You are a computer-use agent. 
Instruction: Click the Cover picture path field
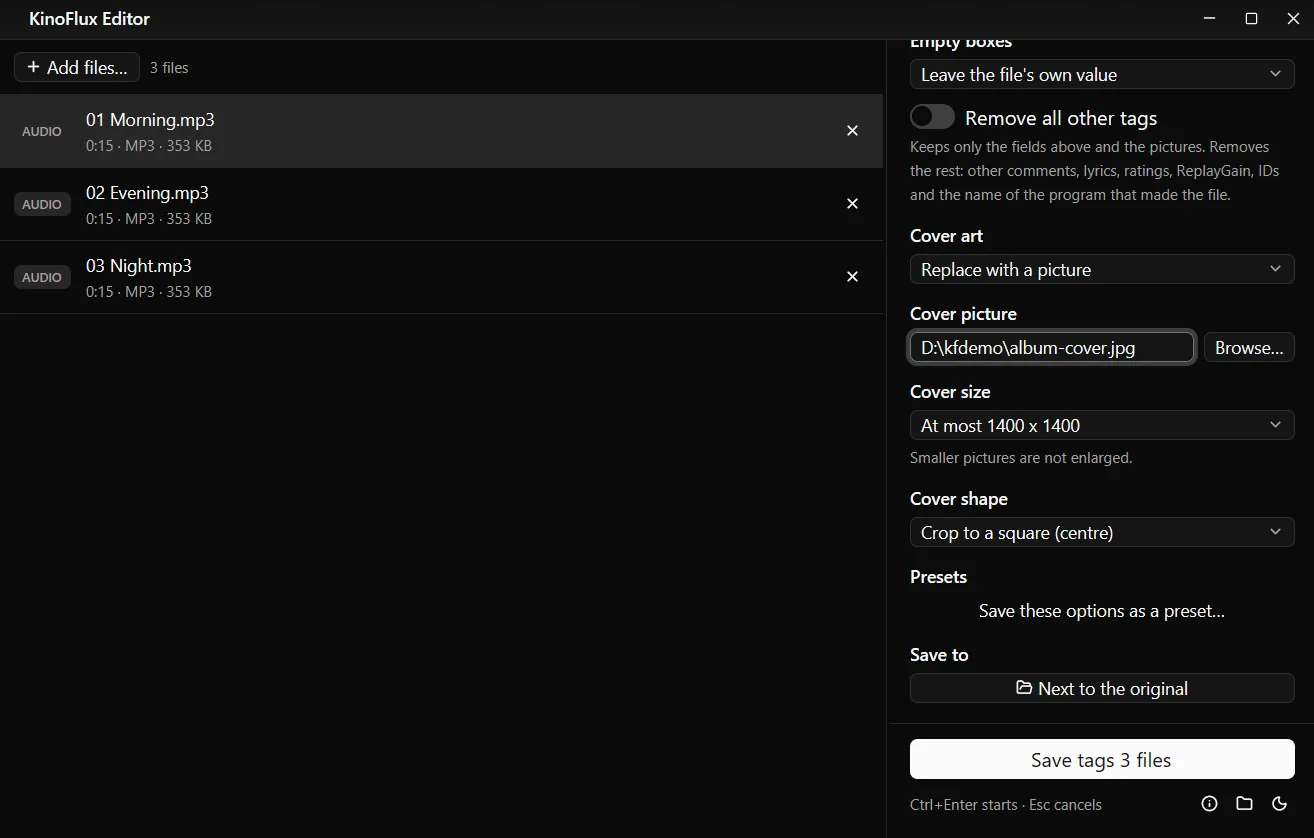click(x=1052, y=347)
